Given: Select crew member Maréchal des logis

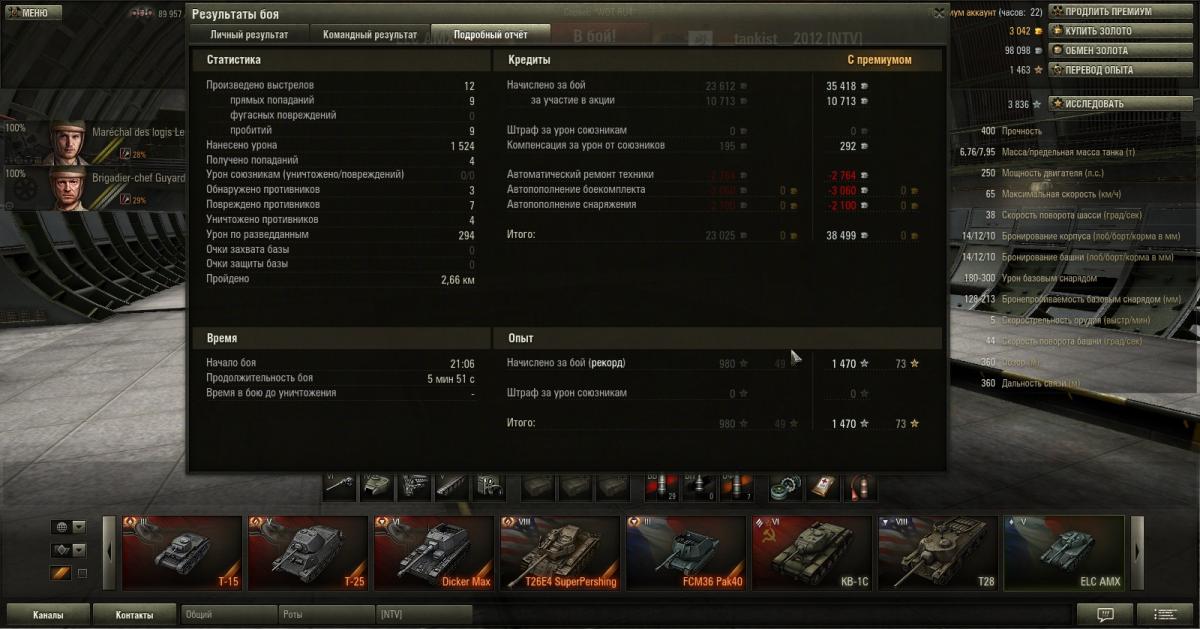Looking at the screenshot, I should point(95,142).
